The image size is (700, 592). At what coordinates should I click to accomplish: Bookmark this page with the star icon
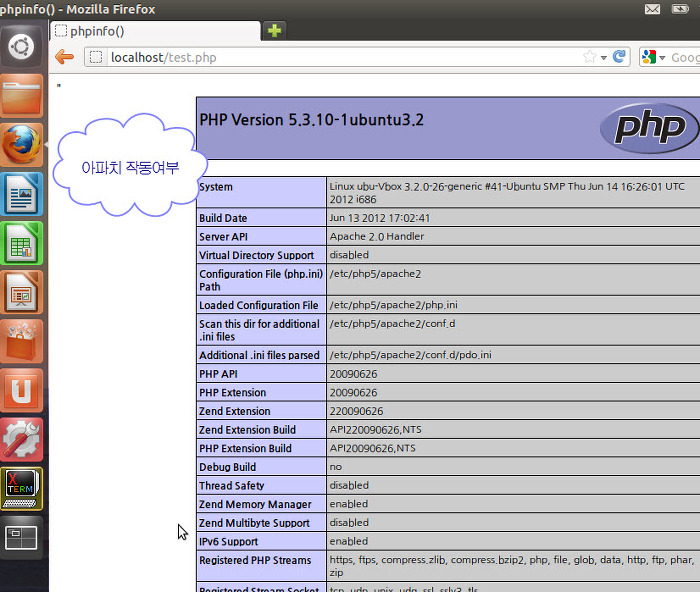click(x=590, y=57)
